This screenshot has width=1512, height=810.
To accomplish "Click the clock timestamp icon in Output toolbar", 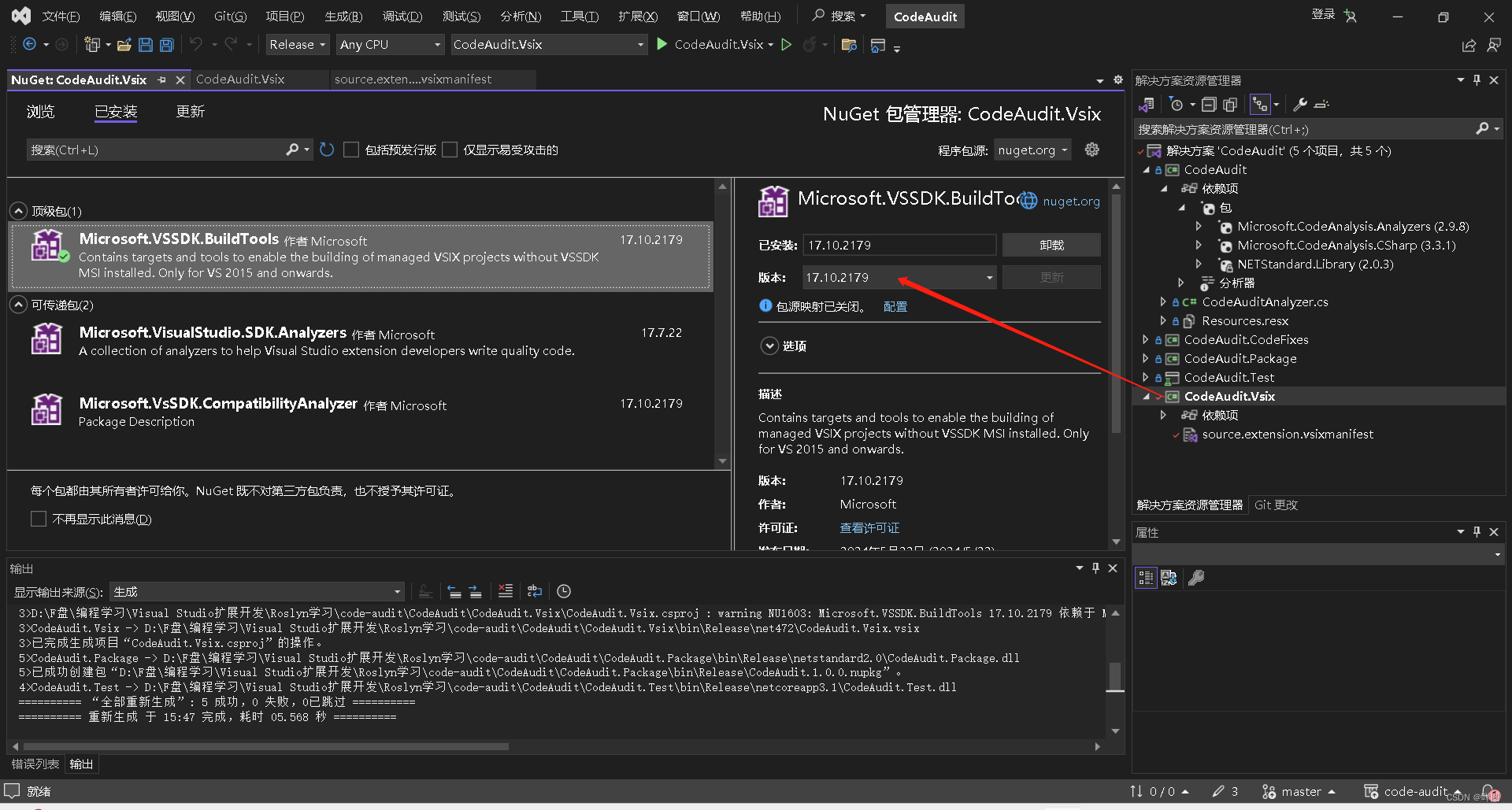I will (564, 591).
